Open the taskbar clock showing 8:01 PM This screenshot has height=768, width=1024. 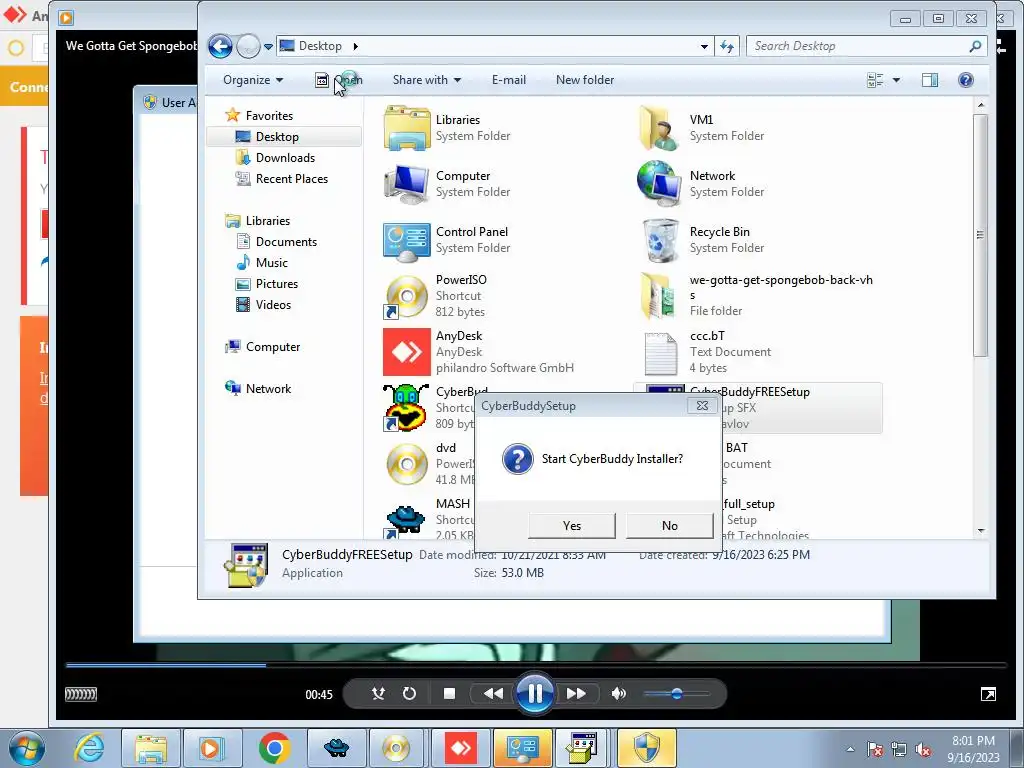[973, 749]
